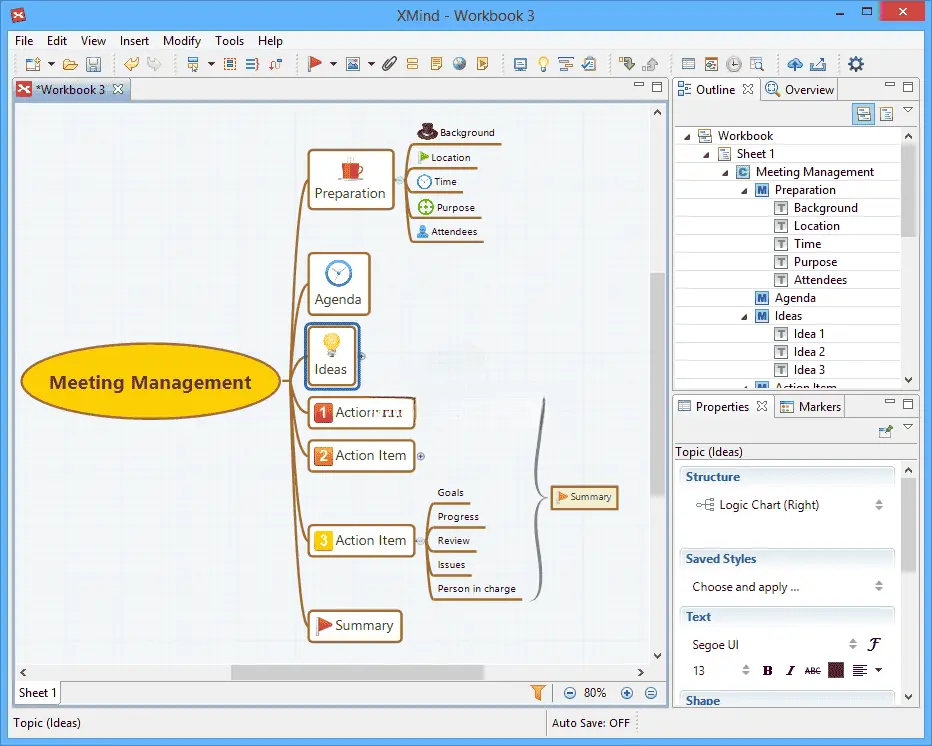Switch to the Overview tab
Image resolution: width=932 pixels, height=746 pixels.
[800, 90]
